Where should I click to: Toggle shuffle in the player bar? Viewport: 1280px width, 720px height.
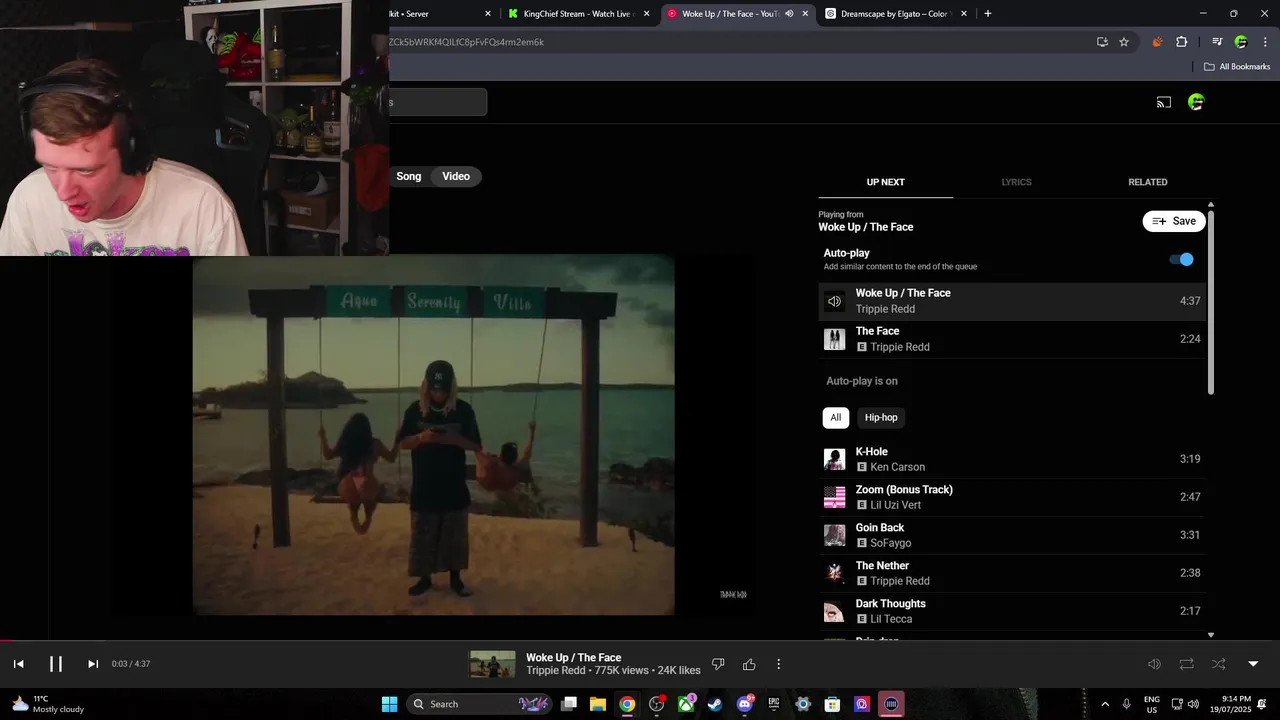[x=1218, y=664]
